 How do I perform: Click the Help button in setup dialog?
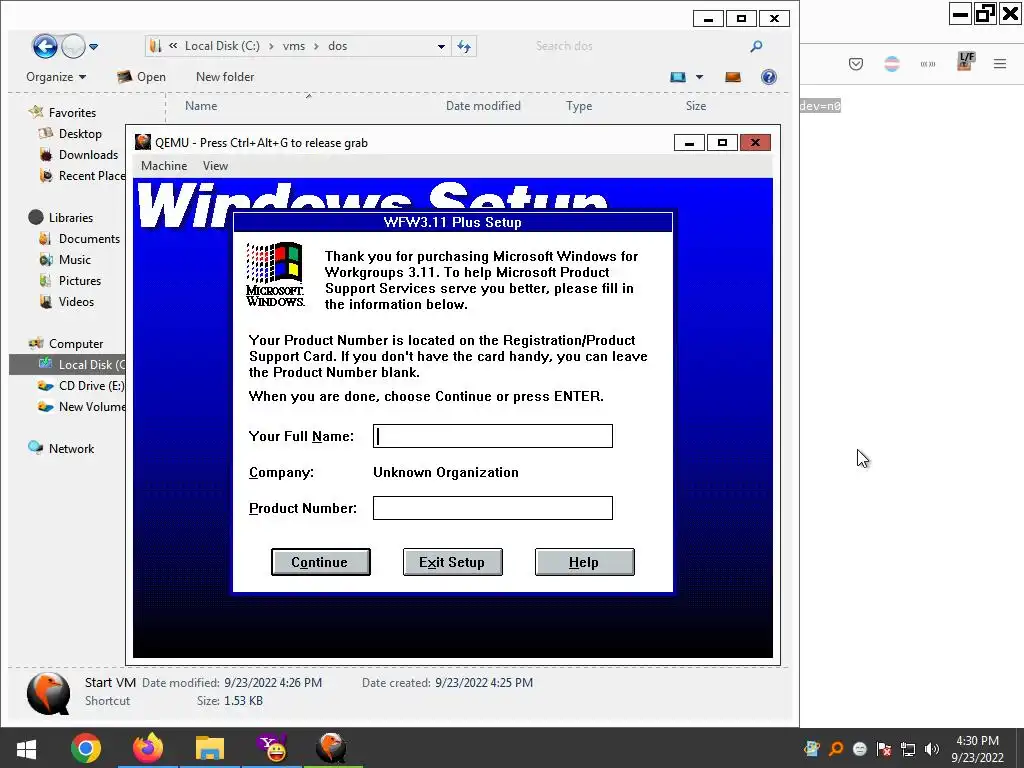coord(584,562)
